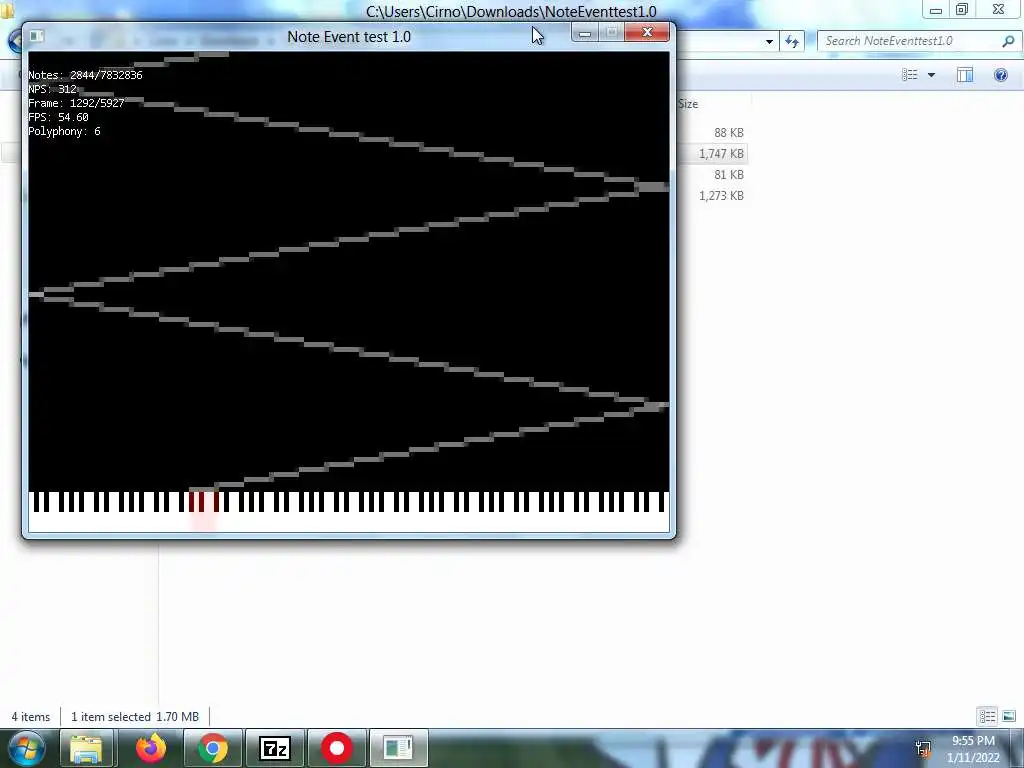Select the file sized 81 KB
The width and height of the screenshot is (1024, 768).
click(728, 174)
